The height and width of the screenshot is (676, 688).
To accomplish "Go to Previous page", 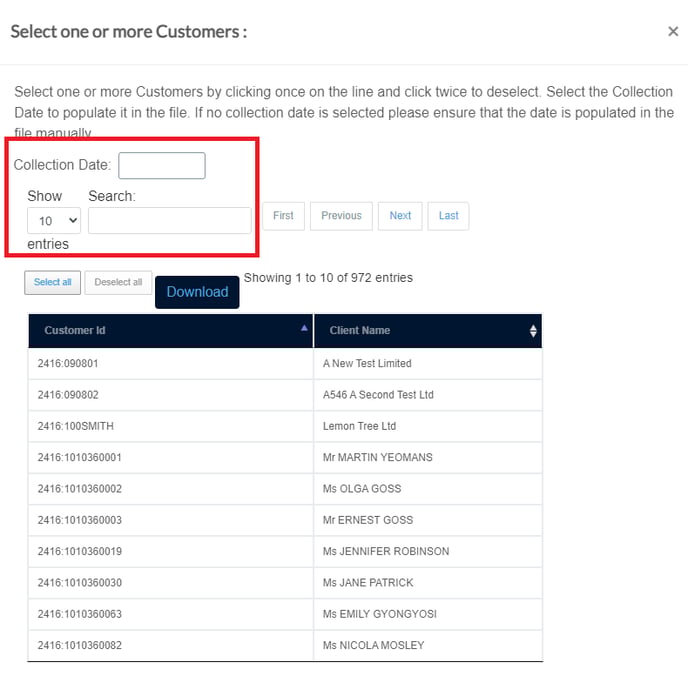I will (x=341, y=216).
